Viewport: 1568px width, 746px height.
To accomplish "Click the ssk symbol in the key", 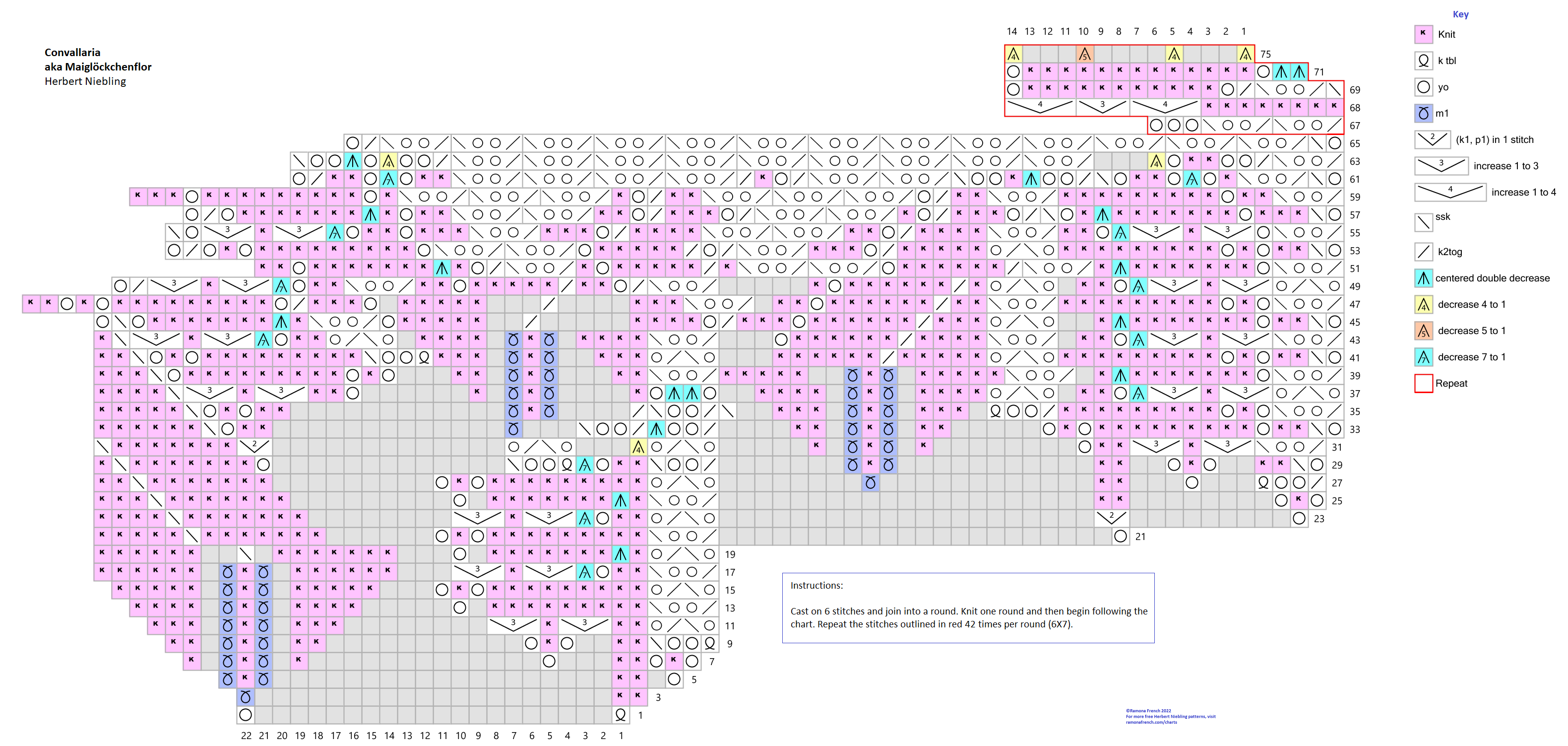I will (x=1423, y=222).
